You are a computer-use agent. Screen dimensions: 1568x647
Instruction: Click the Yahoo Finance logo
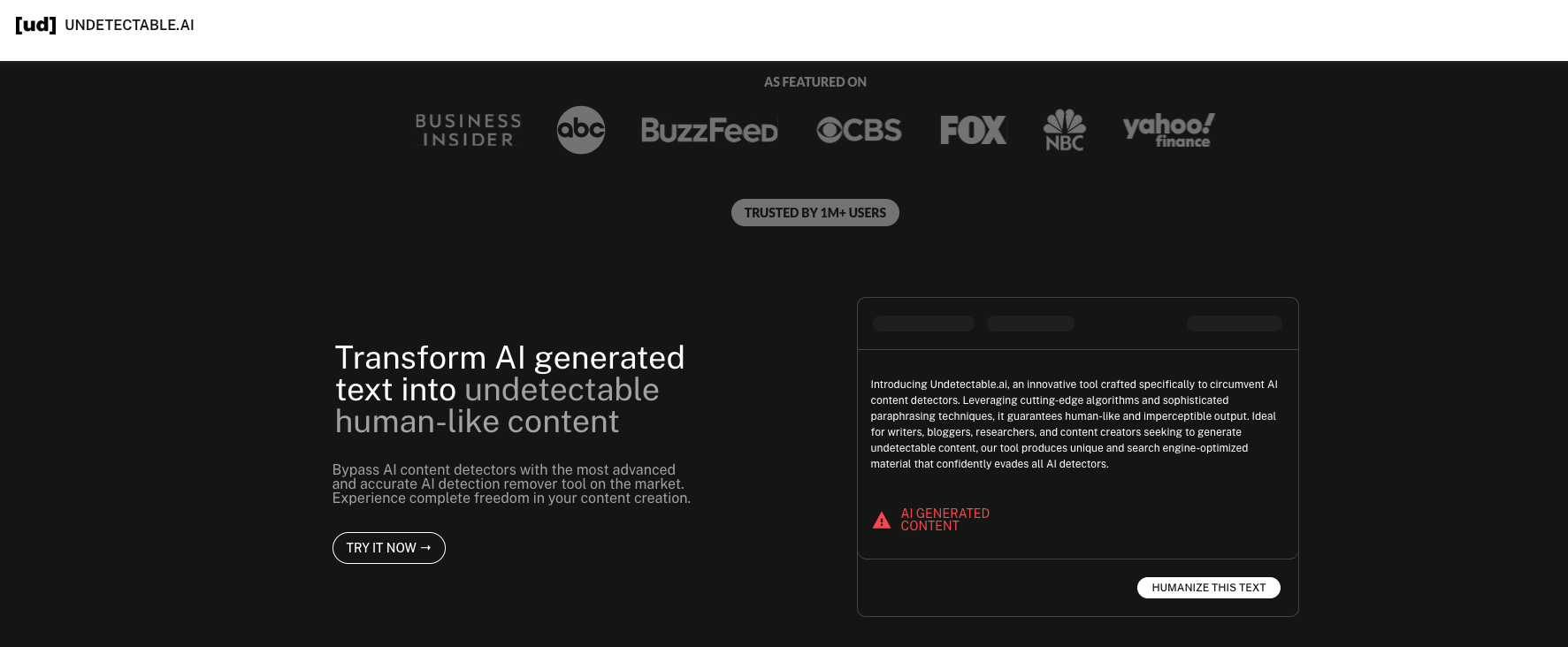pos(1168,130)
